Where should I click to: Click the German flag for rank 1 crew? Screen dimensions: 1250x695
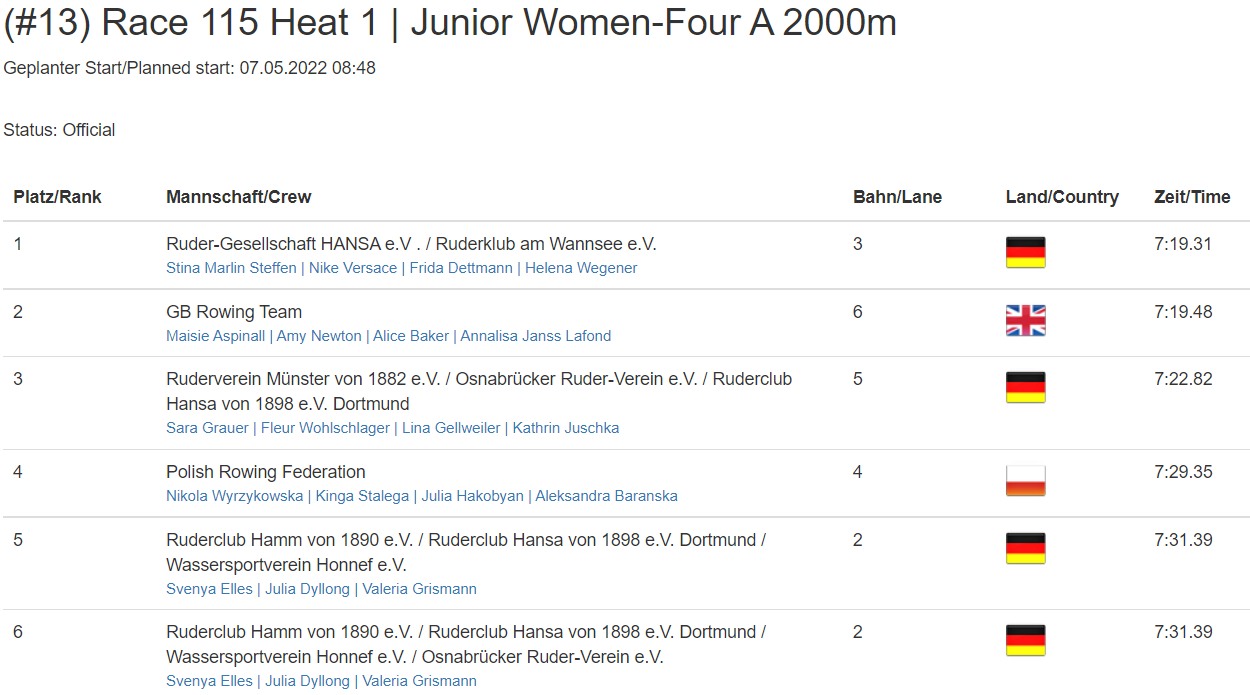[1025, 252]
